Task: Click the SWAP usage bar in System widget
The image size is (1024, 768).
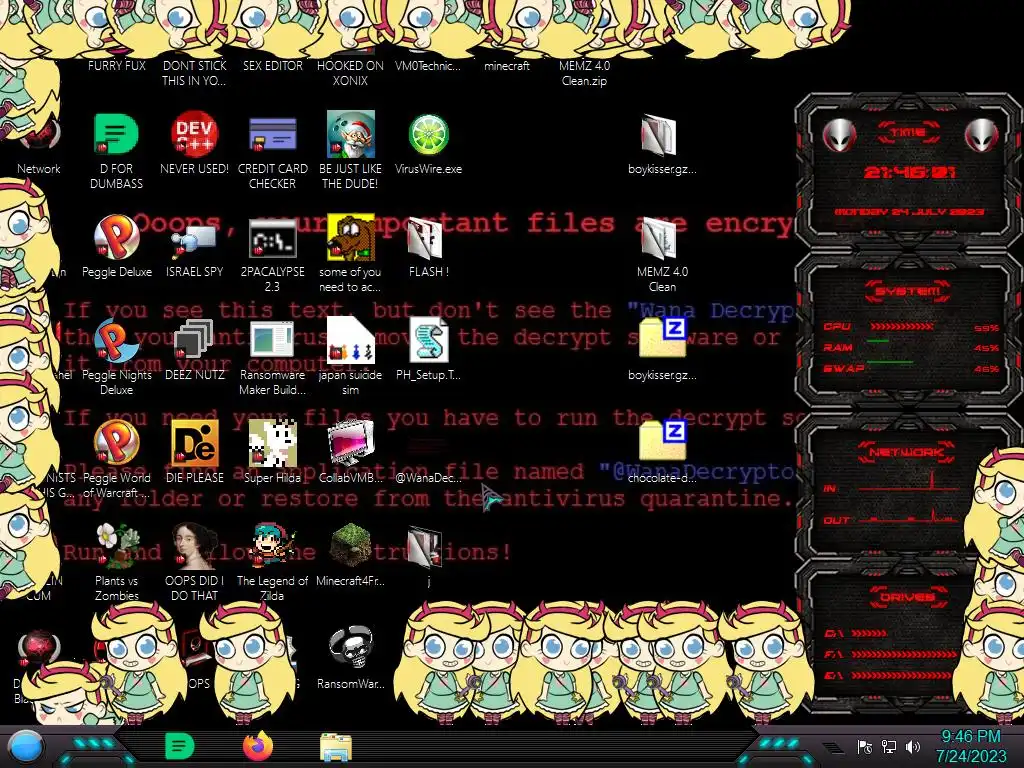Action: (889, 362)
